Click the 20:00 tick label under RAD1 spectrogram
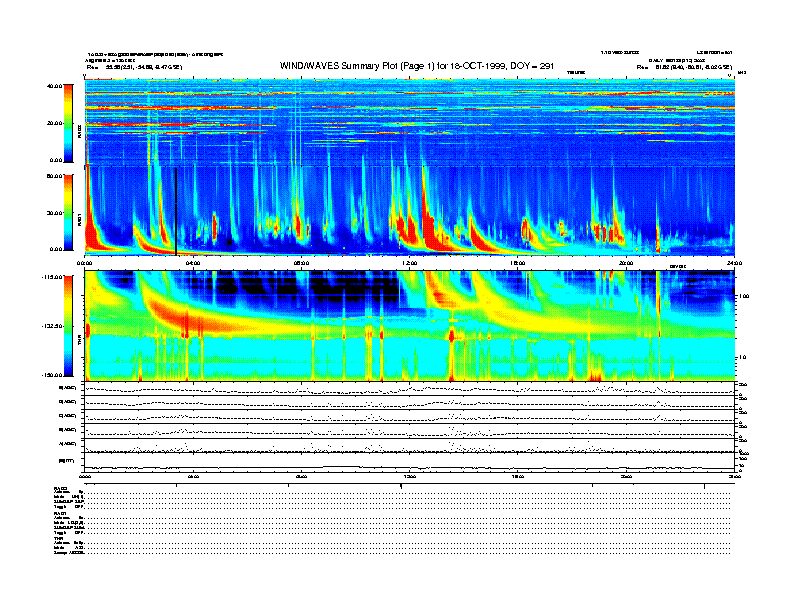The height and width of the screenshot is (612, 792). tap(626, 263)
